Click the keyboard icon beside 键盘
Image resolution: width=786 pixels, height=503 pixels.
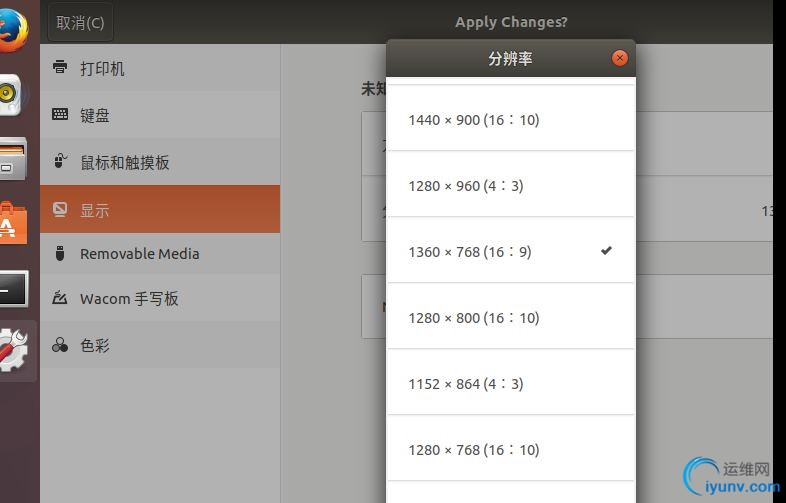coord(60,114)
